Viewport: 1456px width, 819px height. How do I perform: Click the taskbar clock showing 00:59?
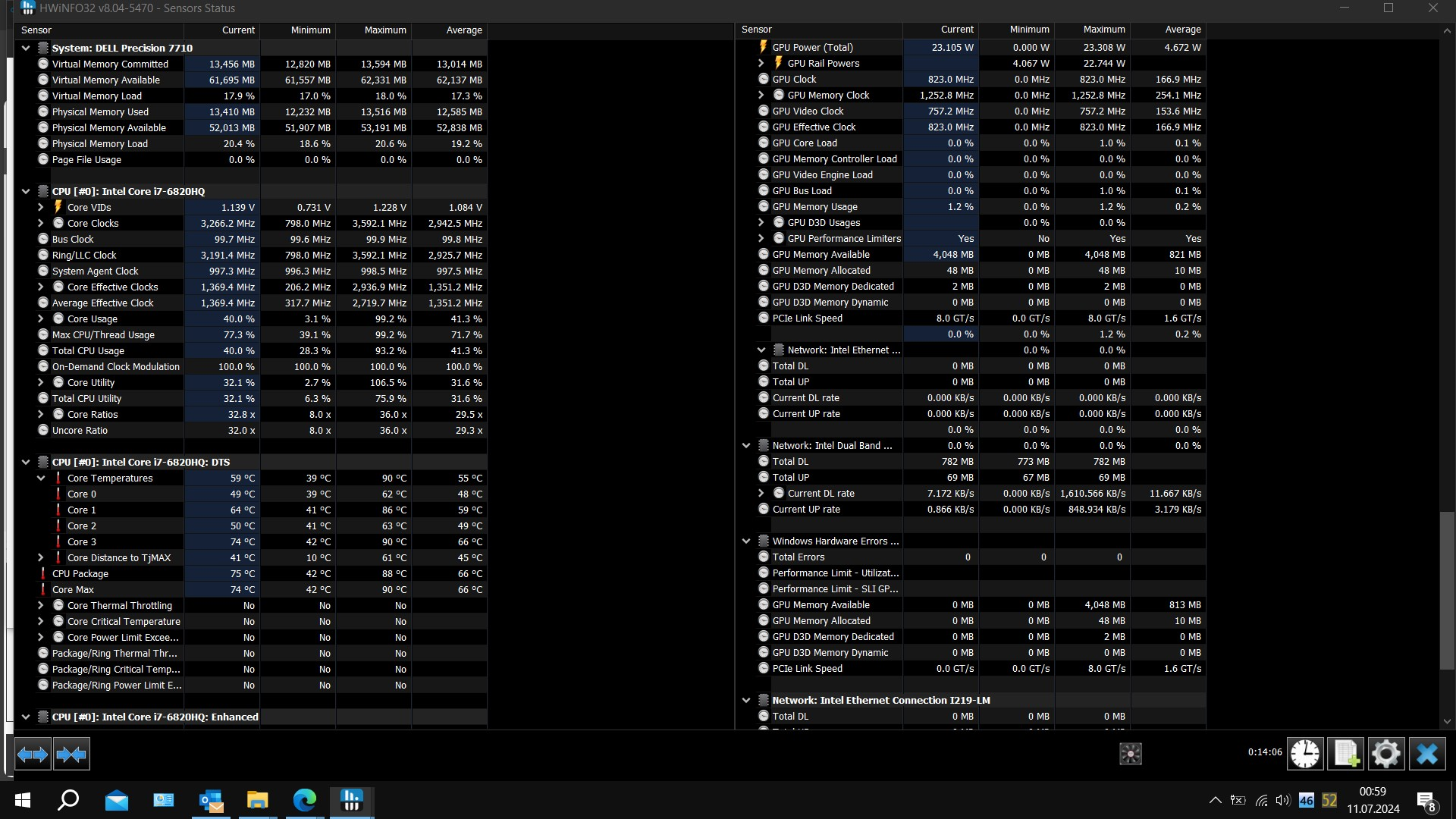1373,800
